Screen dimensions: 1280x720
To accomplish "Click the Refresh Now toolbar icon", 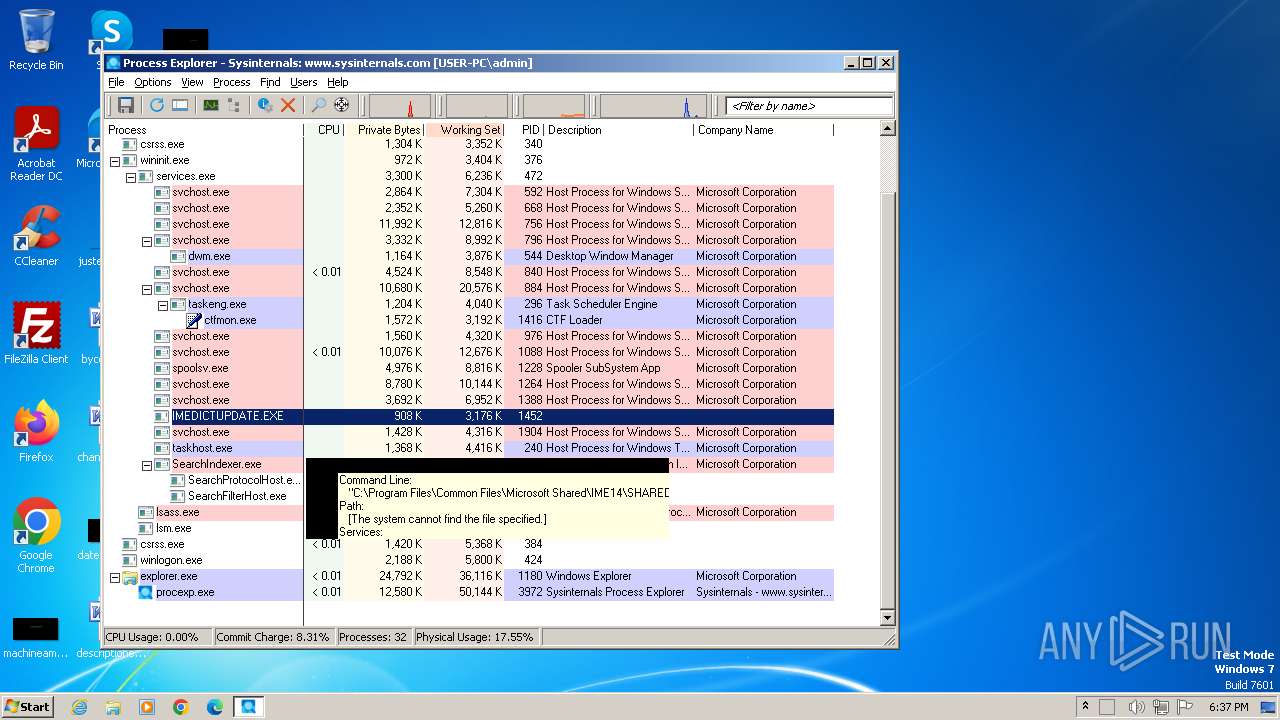I will [157, 105].
